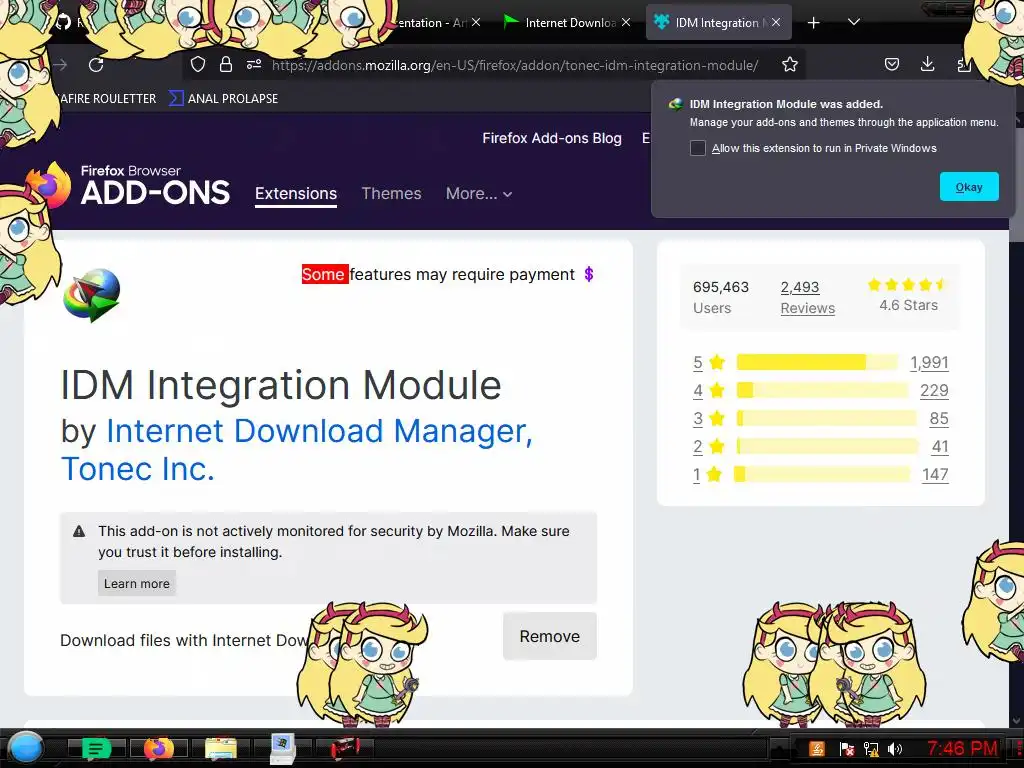Click the 147 one-star count
The height and width of the screenshot is (768, 1024).
pyautogui.click(x=935, y=475)
